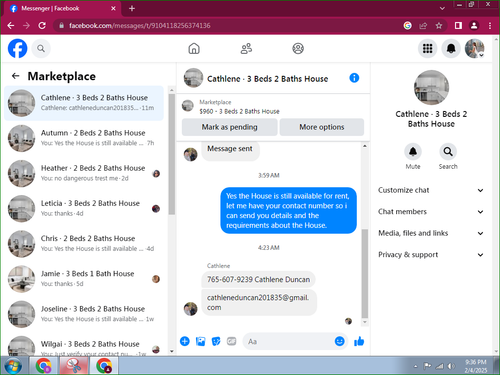Toggle the conversation information icon
500x375 pixels.
point(354,78)
